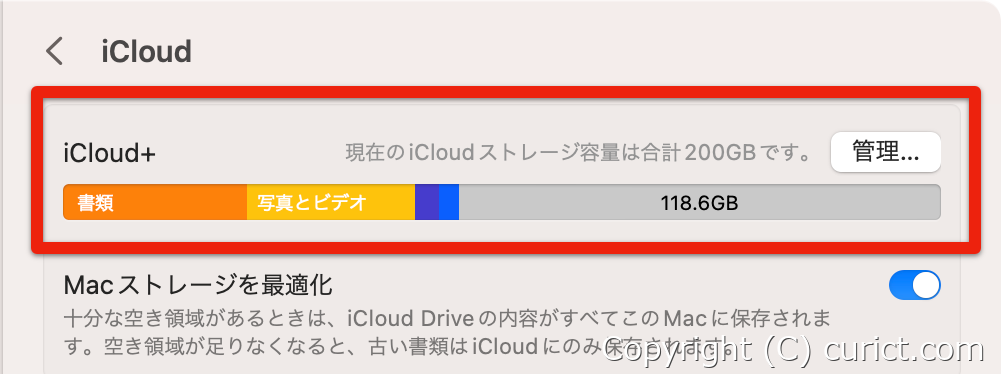1001x374 pixels.
Task: Click the iCloud page title
Action: pos(146,52)
